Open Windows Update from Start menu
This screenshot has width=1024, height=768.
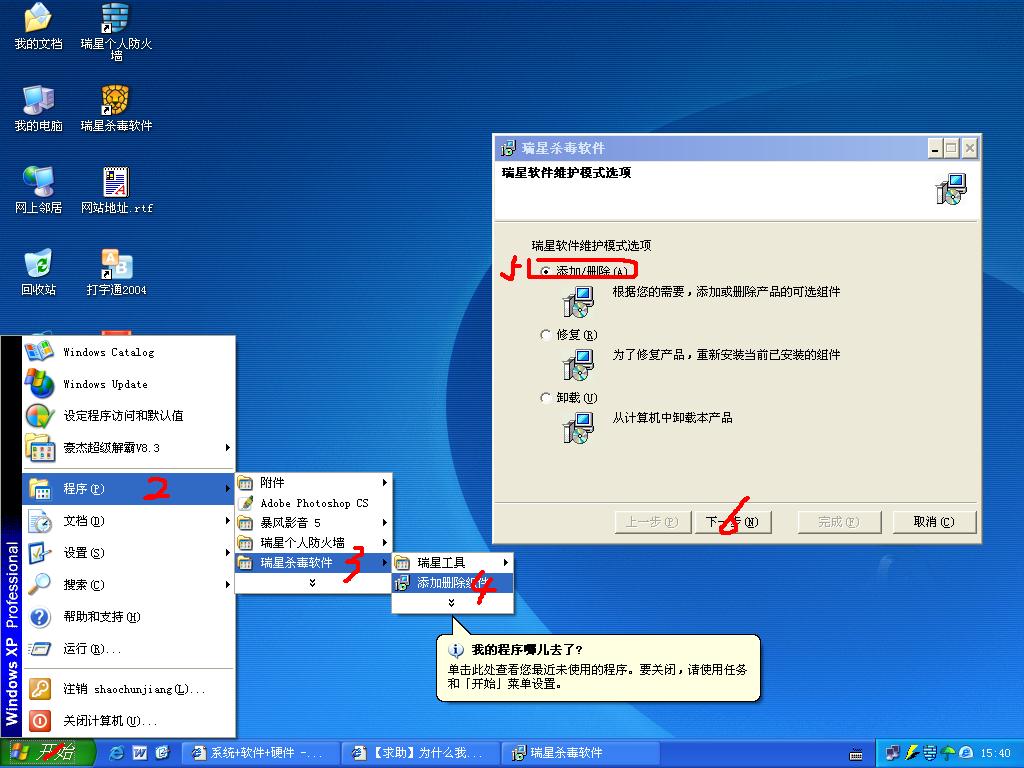pos(129,384)
